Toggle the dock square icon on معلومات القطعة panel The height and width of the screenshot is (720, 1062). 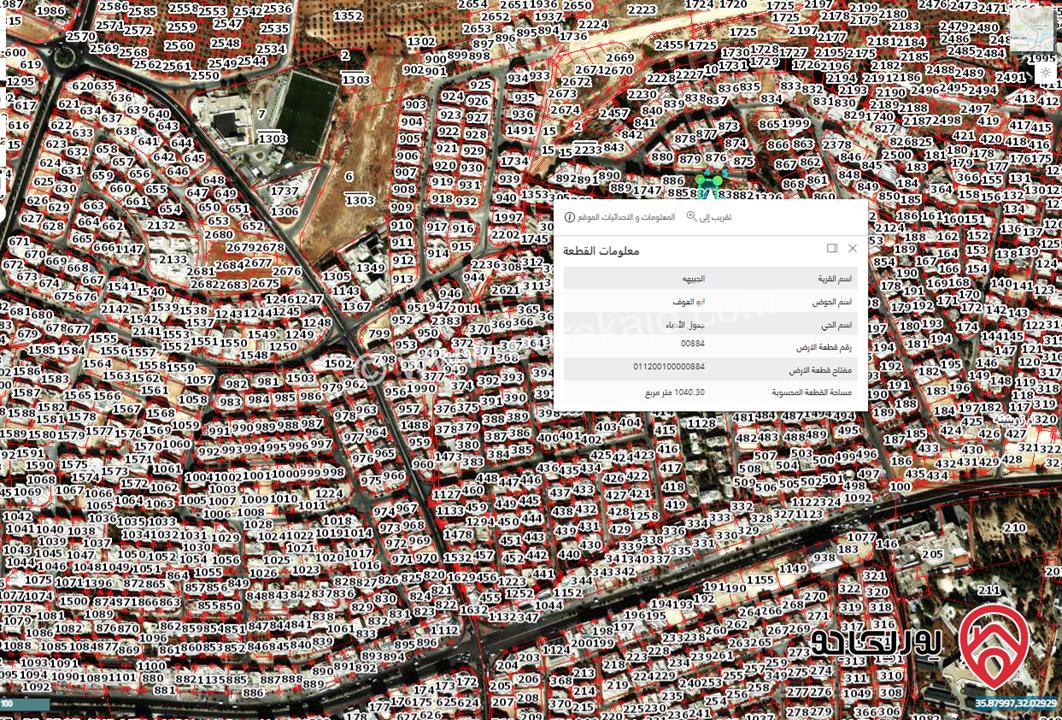click(x=831, y=248)
